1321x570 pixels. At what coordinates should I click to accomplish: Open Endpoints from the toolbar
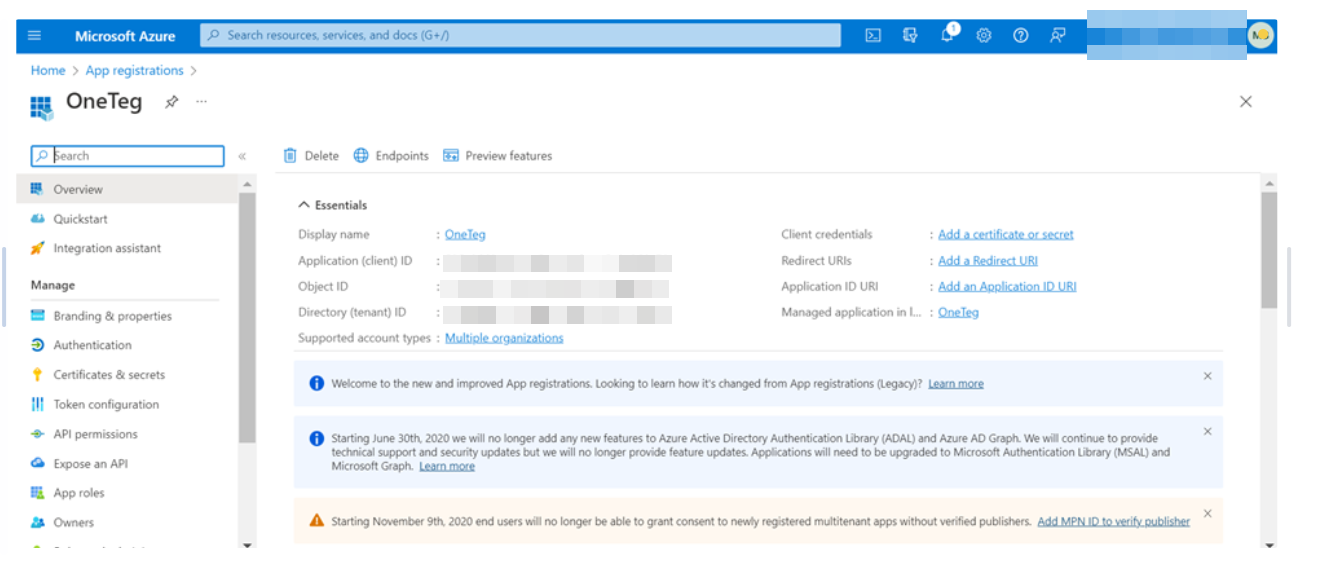(391, 156)
